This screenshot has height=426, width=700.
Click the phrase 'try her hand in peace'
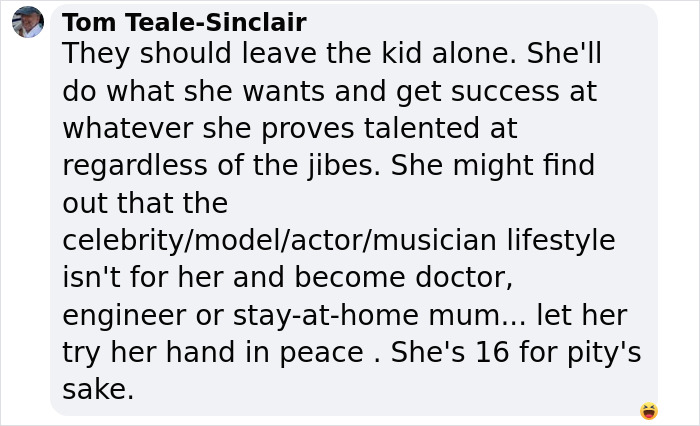212,352
